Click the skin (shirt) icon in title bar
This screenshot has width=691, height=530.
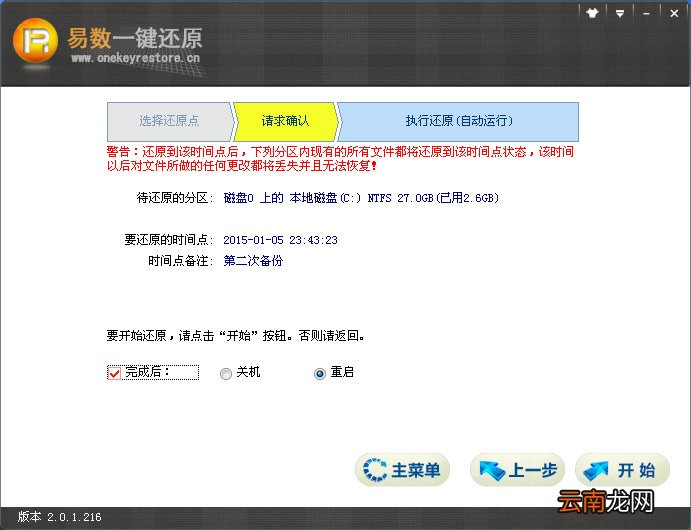593,13
